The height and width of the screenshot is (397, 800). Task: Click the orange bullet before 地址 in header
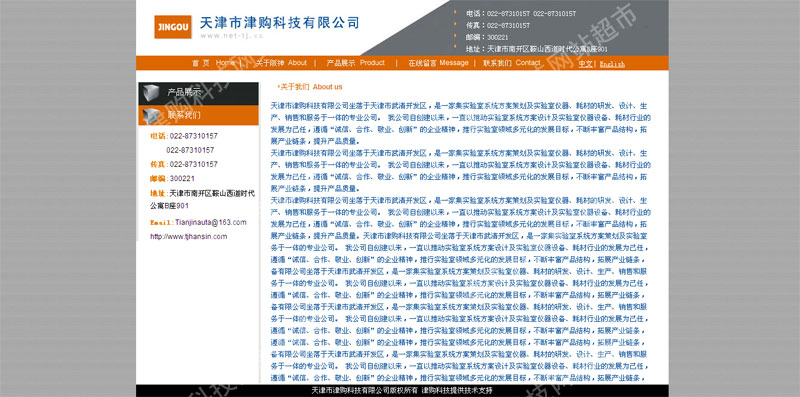coord(455,47)
